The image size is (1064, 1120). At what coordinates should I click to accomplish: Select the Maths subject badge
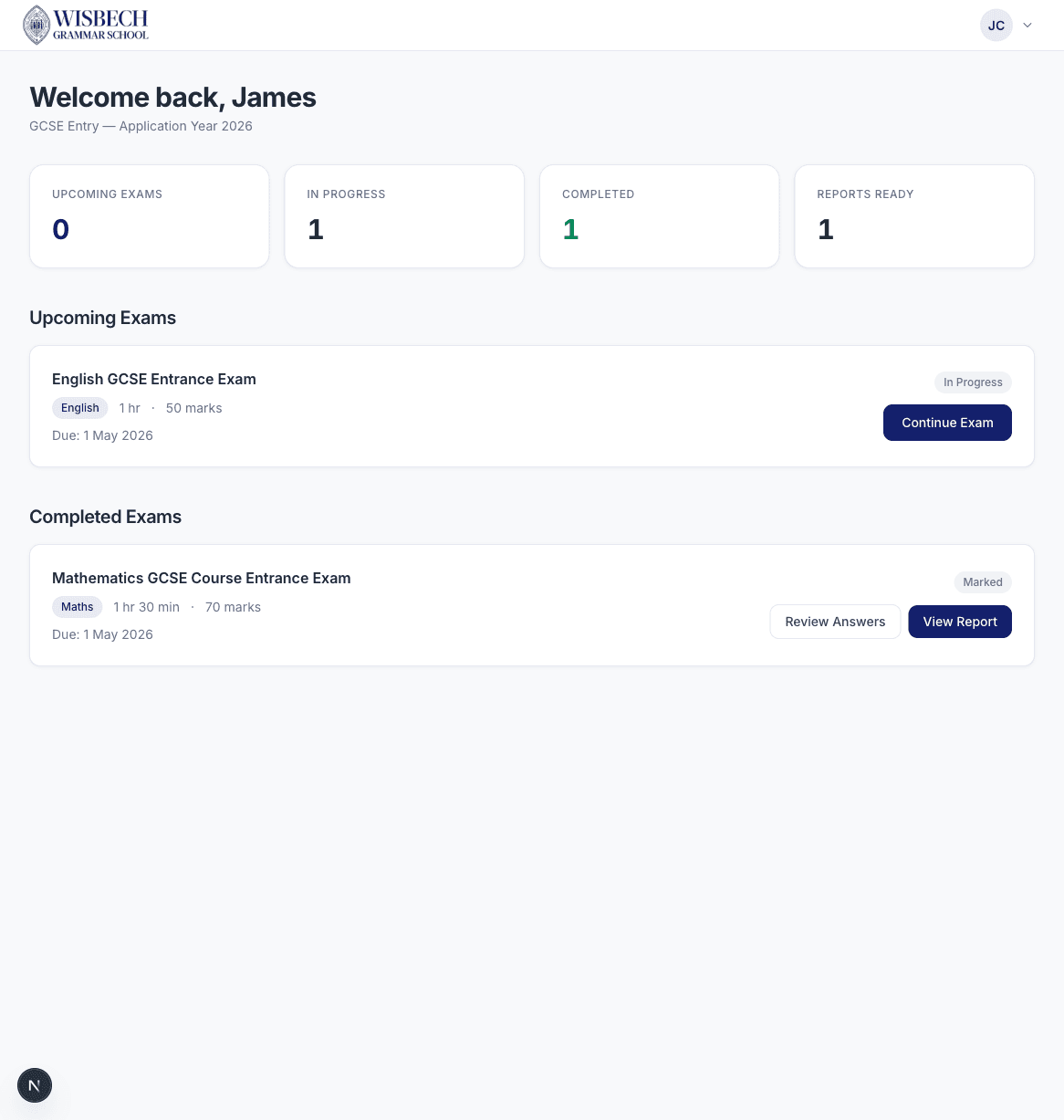[x=77, y=607]
